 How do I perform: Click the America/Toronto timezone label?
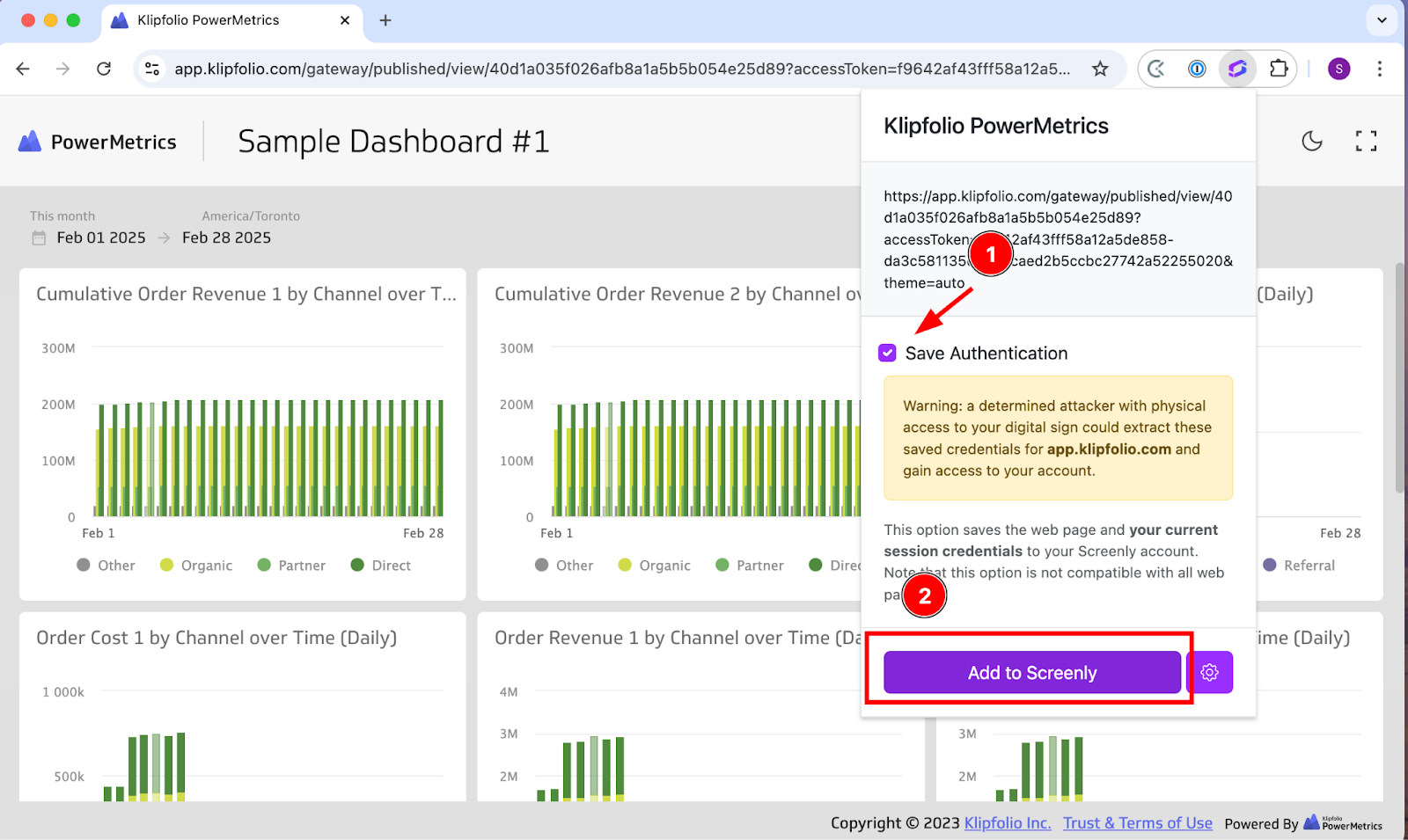tap(251, 215)
